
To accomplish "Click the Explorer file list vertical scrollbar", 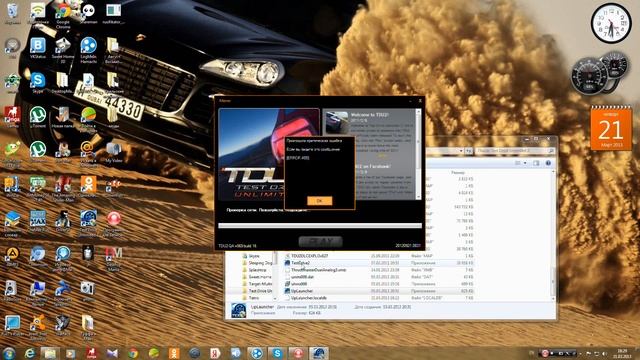I will click(x=553, y=235).
